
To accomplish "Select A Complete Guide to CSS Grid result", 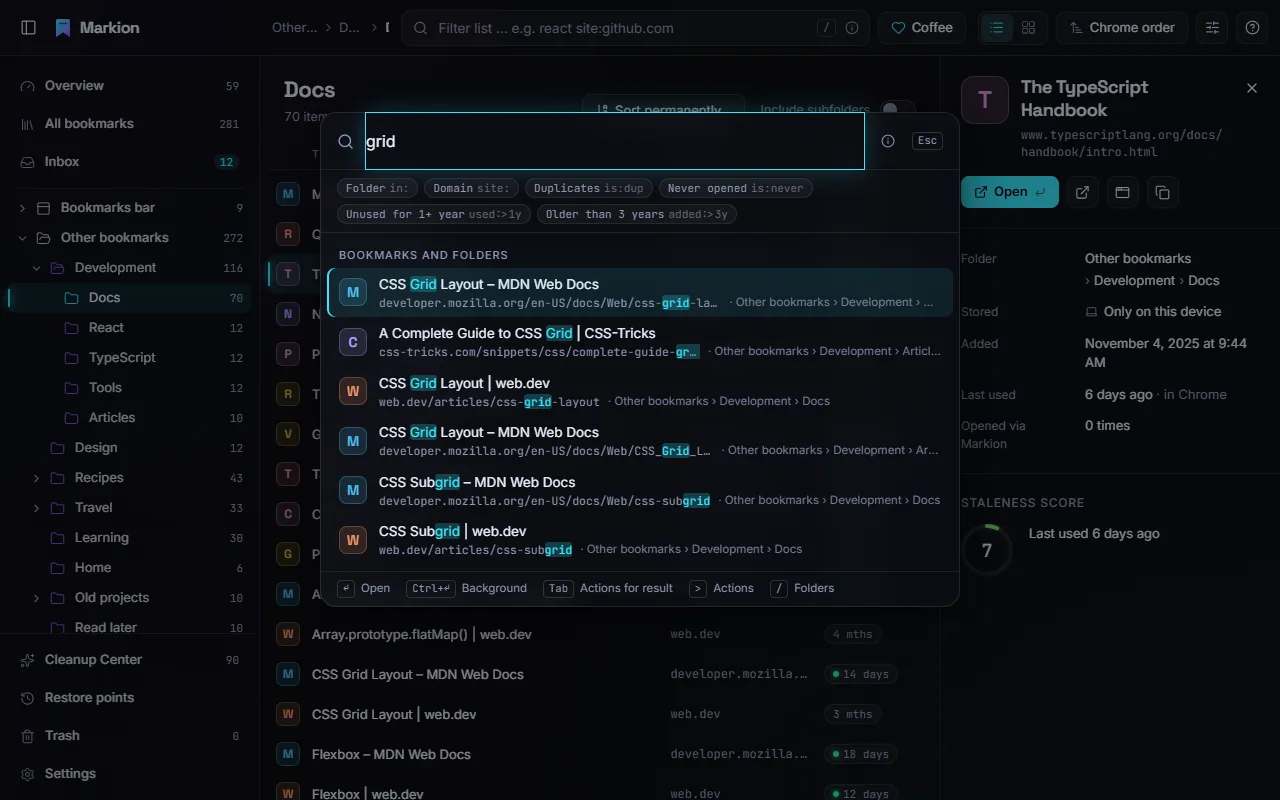I will pyautogui.click(x=640, y=342).
